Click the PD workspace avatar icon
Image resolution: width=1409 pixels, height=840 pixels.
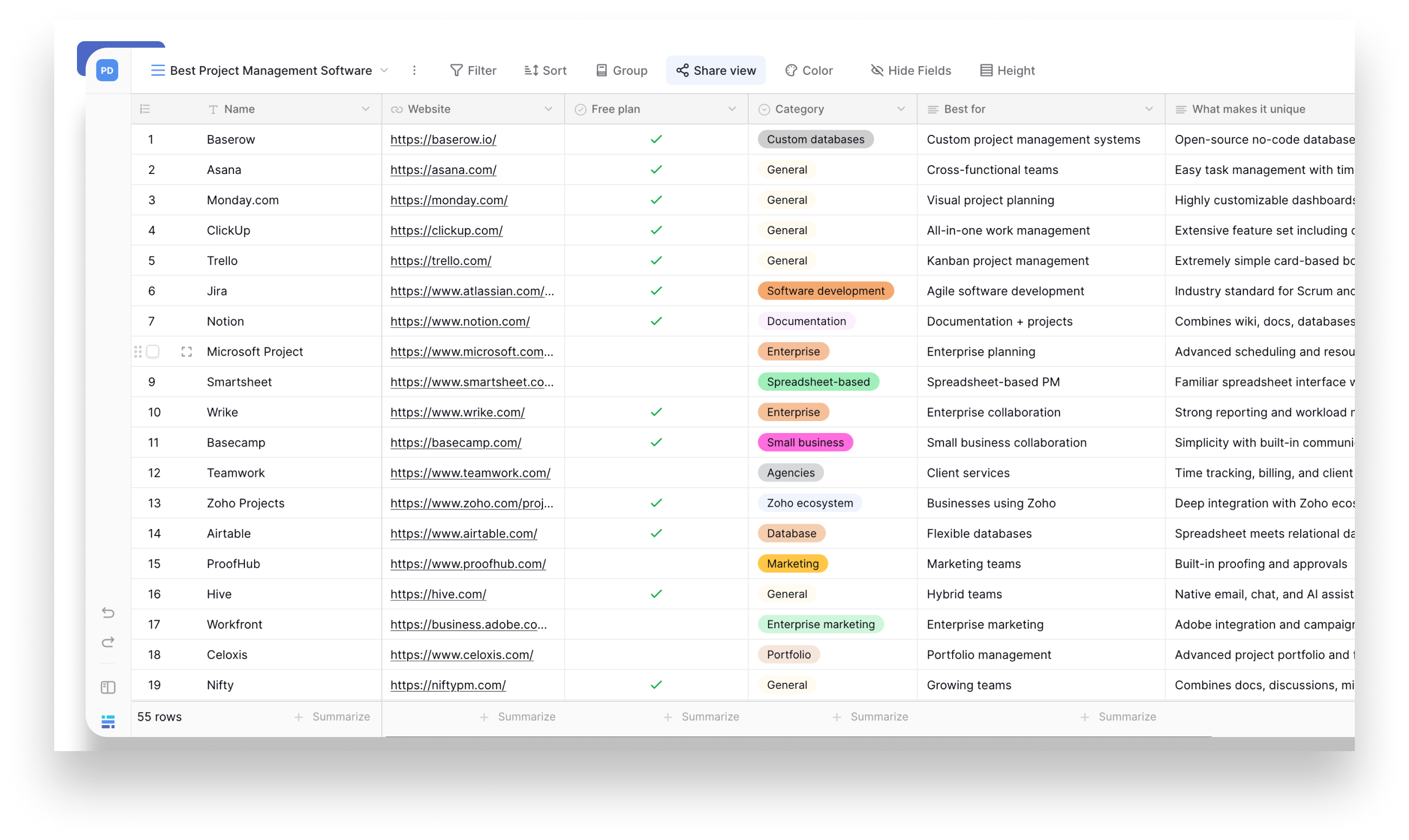[107, 70]
